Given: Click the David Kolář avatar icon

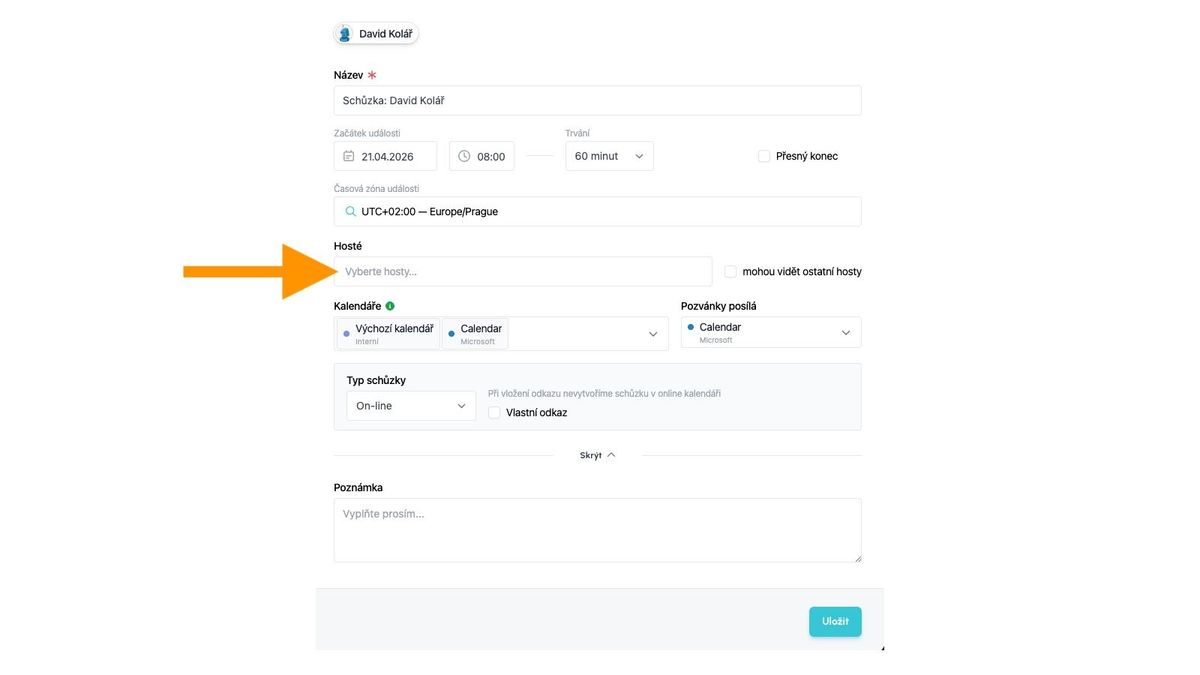Looking at the screenshot, I should tap(345, 34).
